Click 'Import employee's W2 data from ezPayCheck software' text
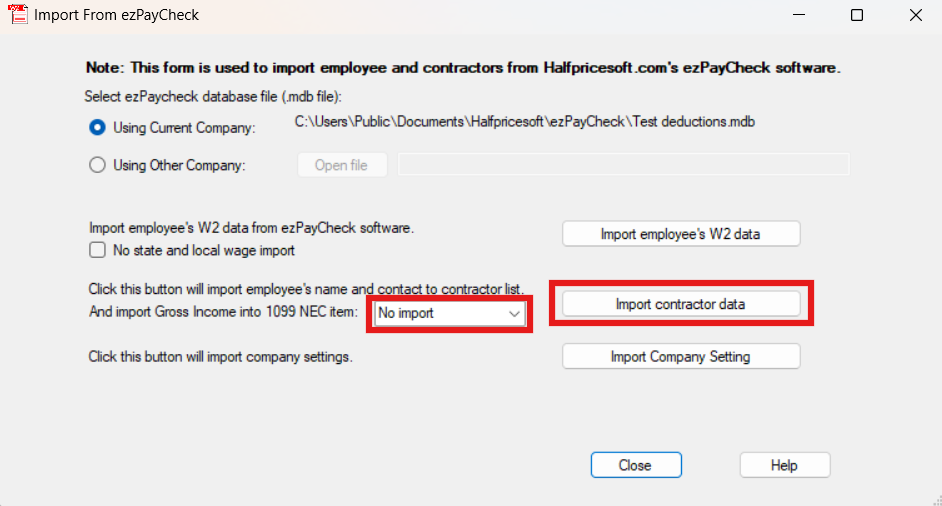 pos(251,228)
